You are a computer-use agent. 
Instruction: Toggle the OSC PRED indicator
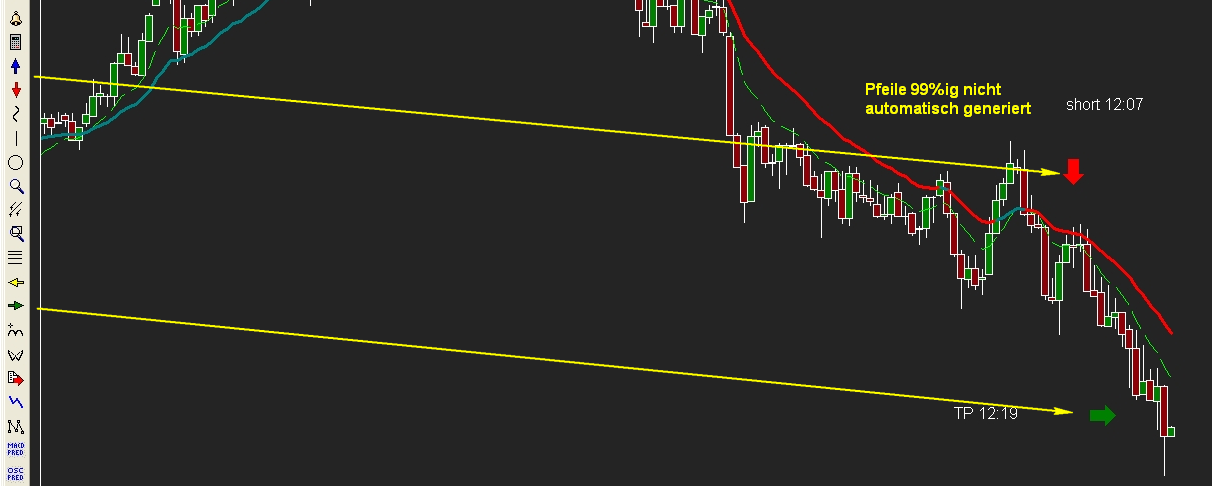click(x=15, y=472)
